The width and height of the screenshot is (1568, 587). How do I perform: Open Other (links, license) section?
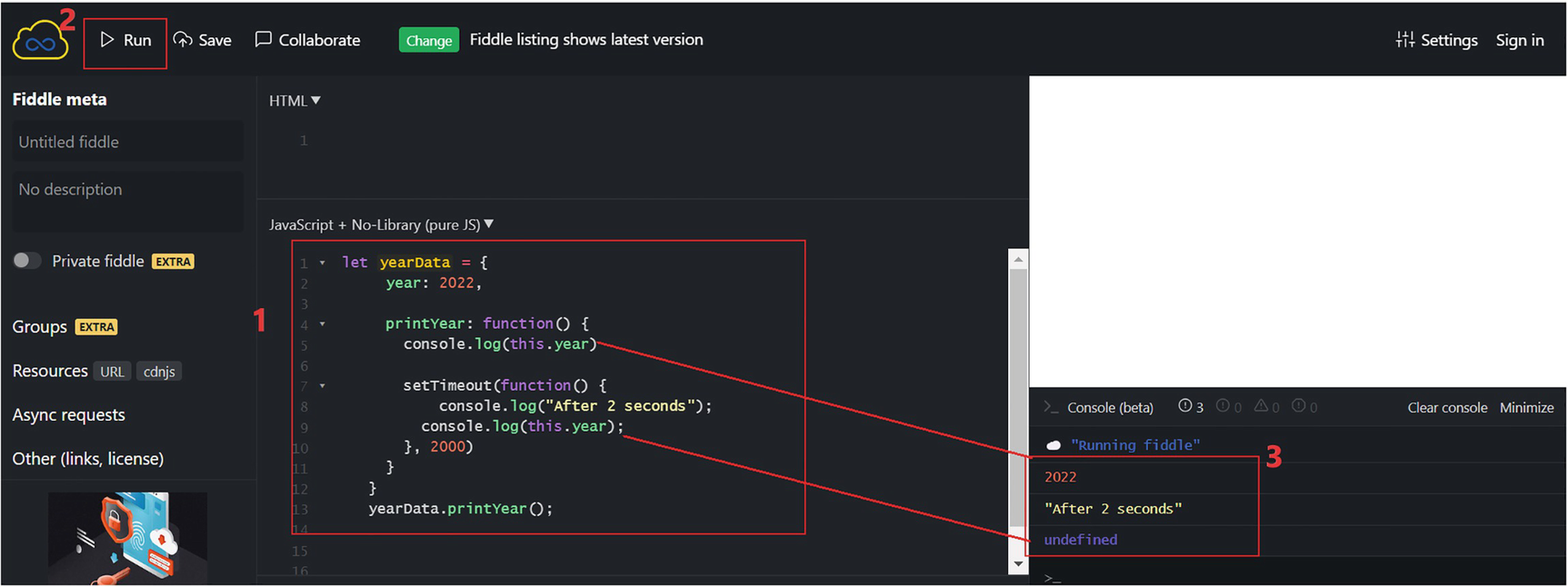[88, 459]
